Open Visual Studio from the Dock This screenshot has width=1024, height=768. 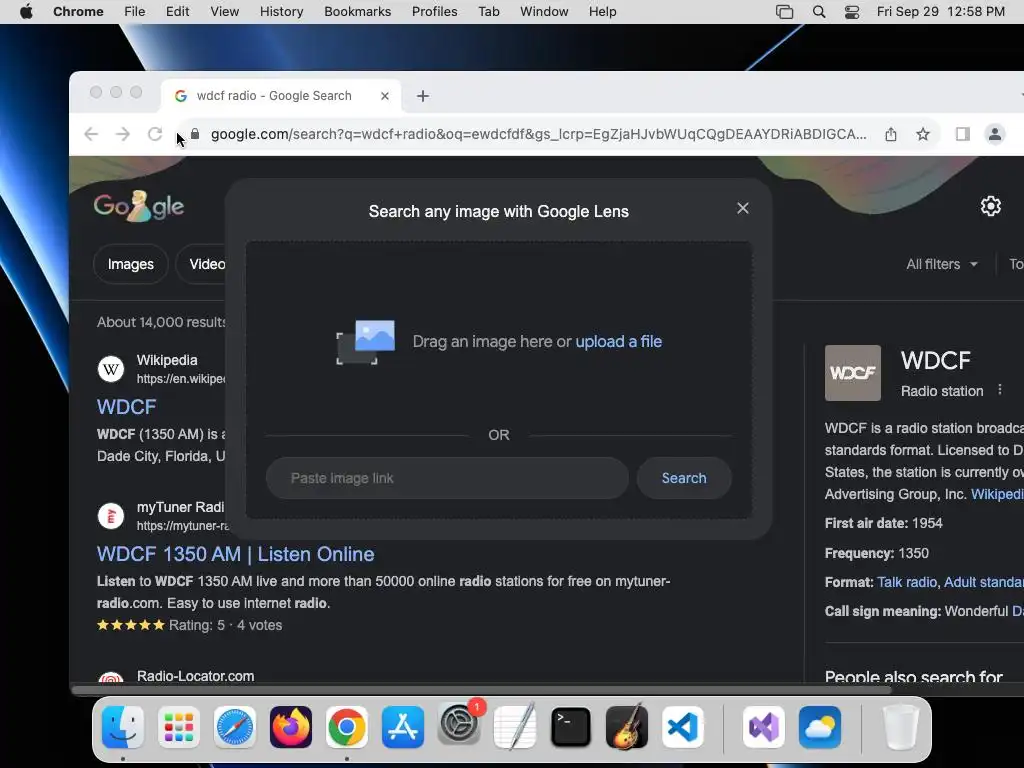point(763,727)
